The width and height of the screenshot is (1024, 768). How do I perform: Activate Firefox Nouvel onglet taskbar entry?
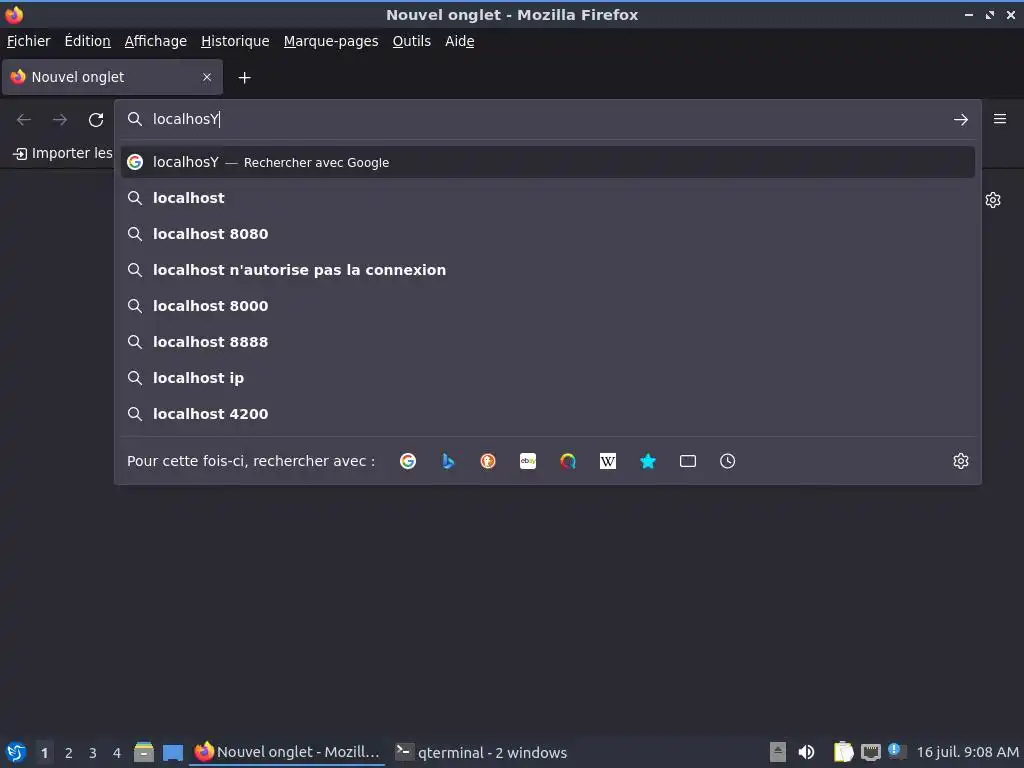[287, 752]
